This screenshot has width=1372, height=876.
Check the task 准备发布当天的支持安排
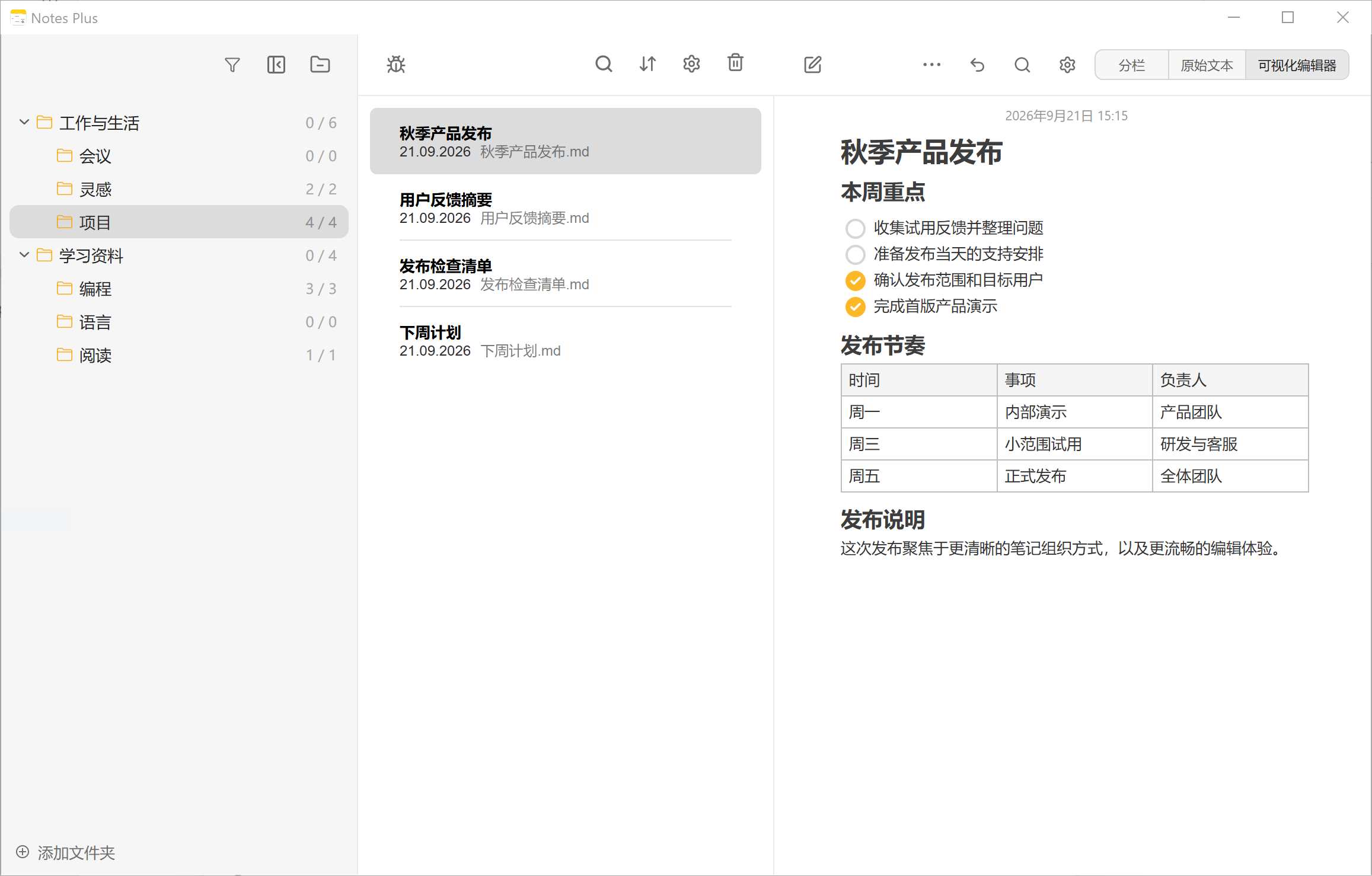pyautogui.click(x=855, y=254)
